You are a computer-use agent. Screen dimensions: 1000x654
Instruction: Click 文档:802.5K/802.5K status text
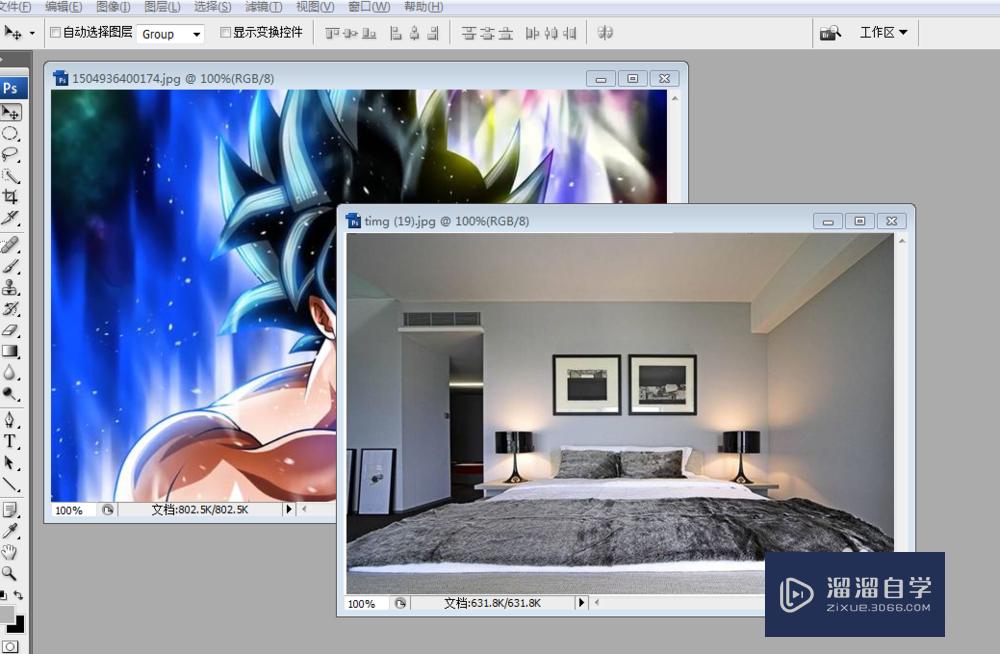[x=200, y=510]
